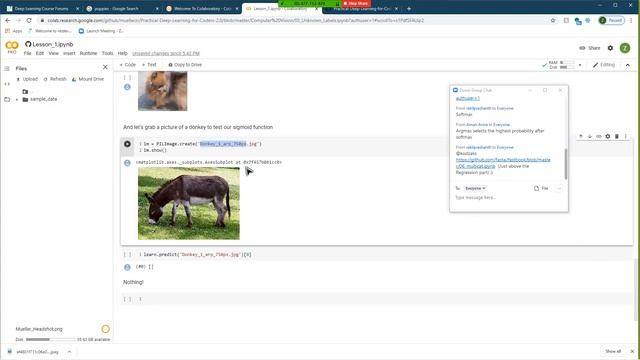The width and height of the screenshot is (640, 360).
Task: Click Upload in the Files panel
Action: click(x=27, y=79)
